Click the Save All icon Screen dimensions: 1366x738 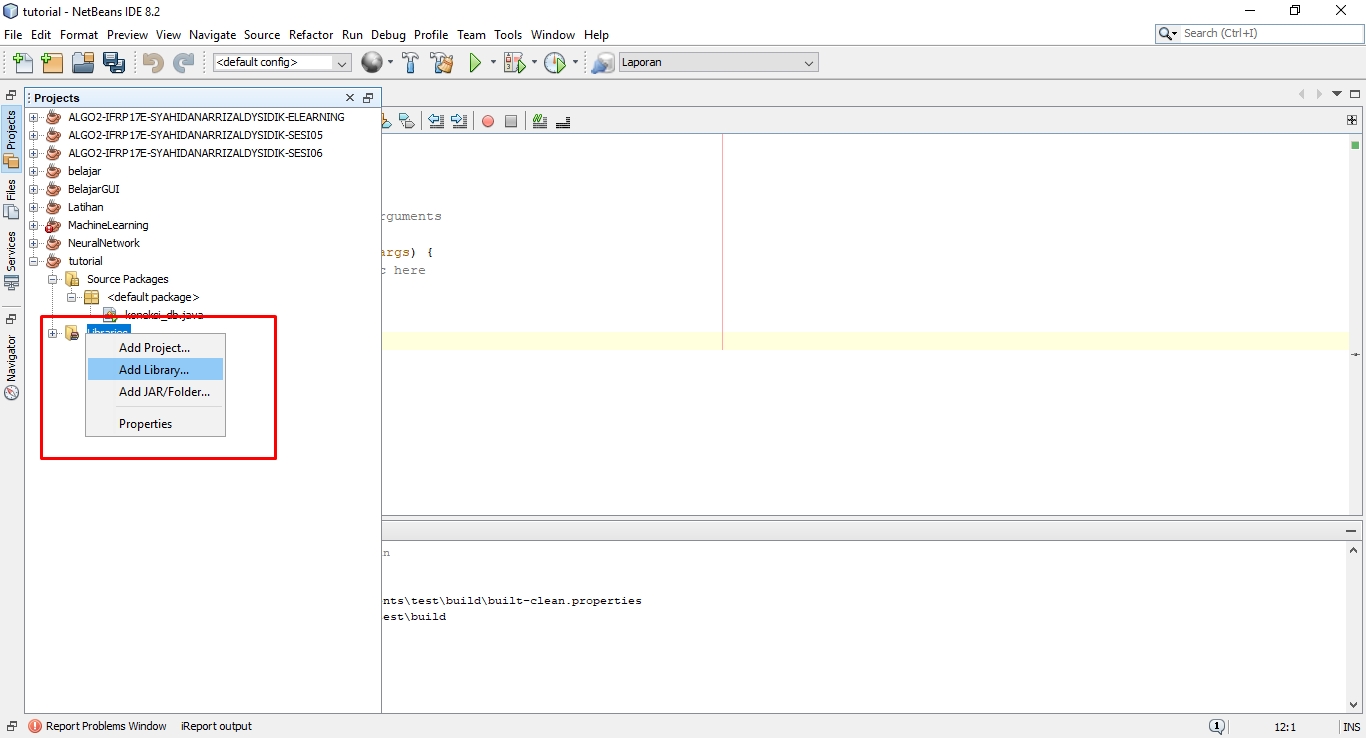tap(115, 62)
